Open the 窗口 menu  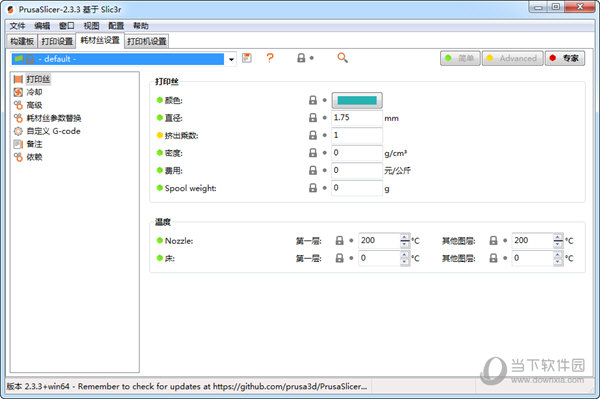67,26
